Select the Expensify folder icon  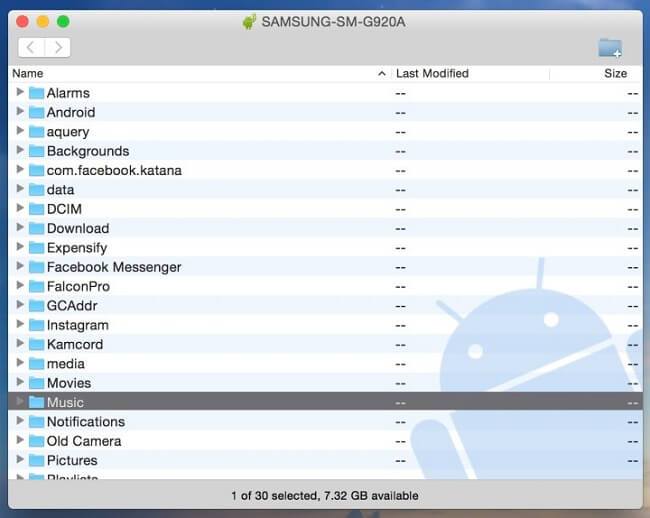(x=36, y=248)
